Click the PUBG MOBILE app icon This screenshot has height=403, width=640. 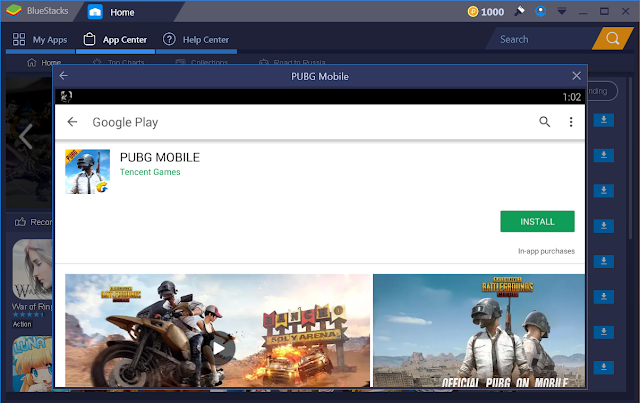pyautogui.click(x=87, y=171)
